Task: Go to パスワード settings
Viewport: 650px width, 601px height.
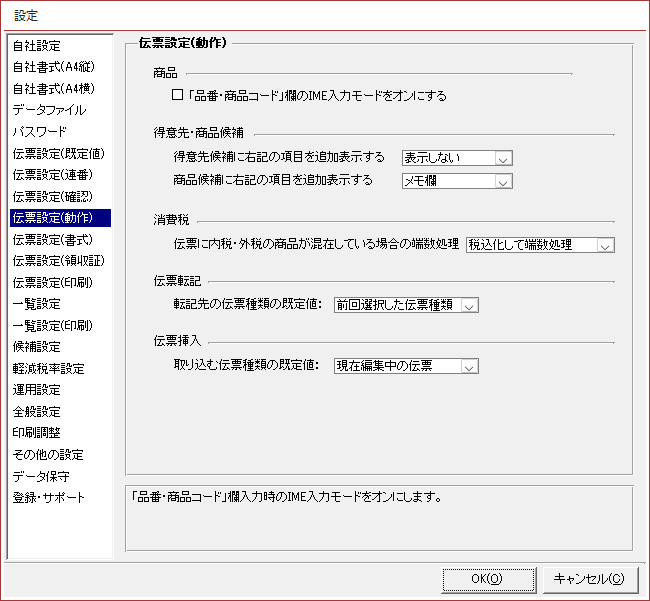Action: pyautogui.click(x=40, y=132)
